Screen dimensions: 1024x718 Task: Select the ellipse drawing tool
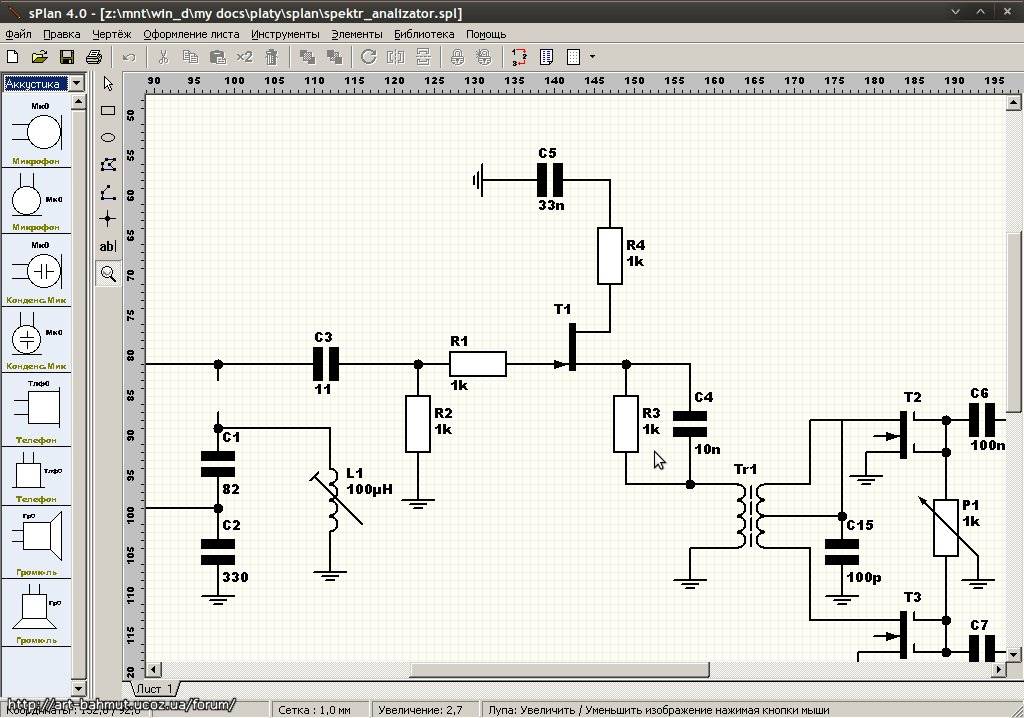click(108, 137)
